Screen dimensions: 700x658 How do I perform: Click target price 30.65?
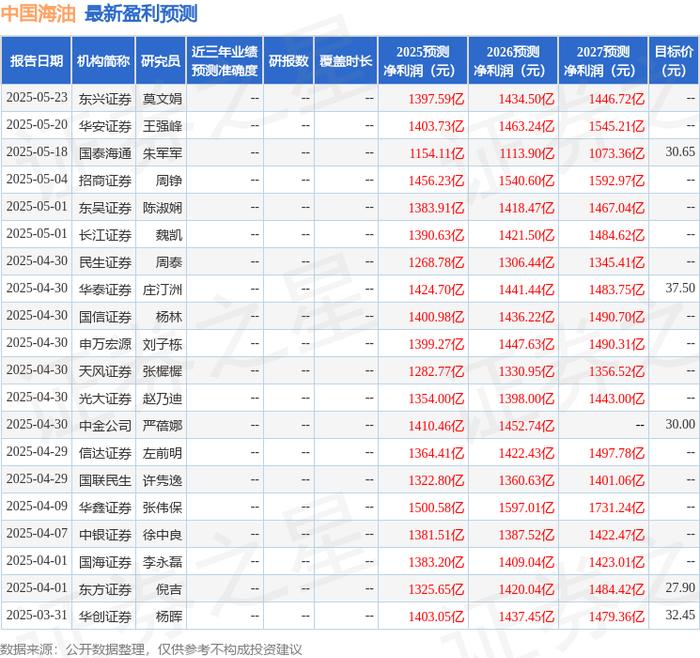(680, 152)
